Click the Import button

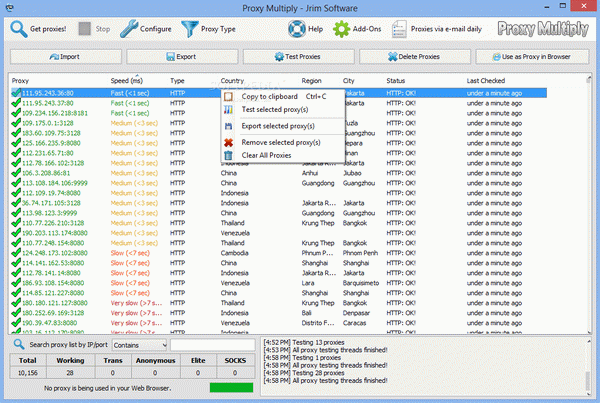pyautogui.click(x=65, y=57)
